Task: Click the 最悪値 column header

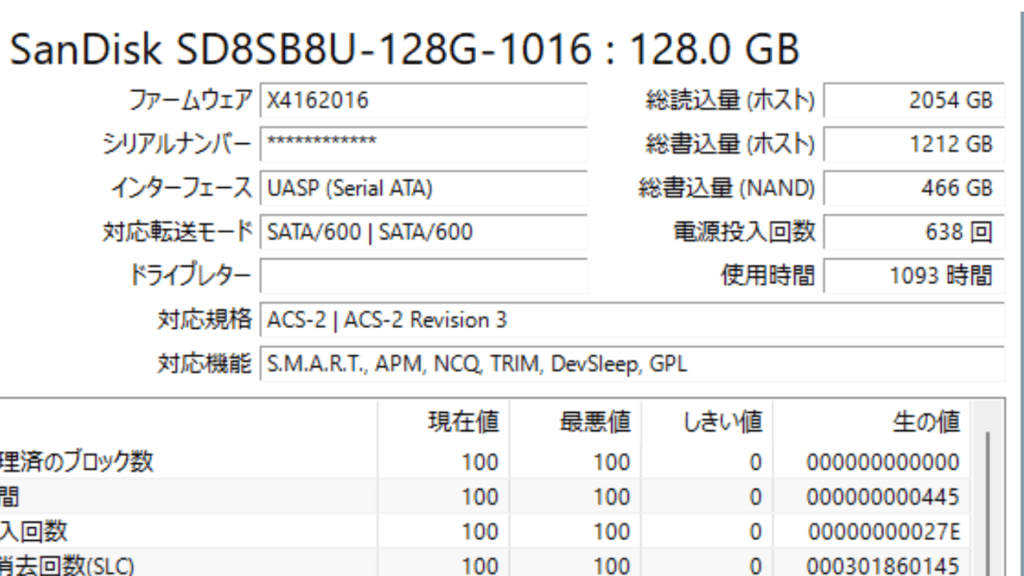Action: pos(594,422)
